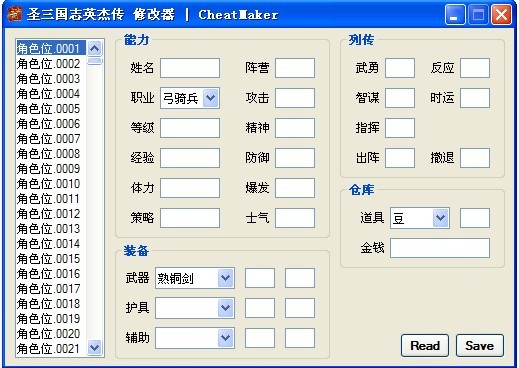Click the 策略 strategy input field

190,218
